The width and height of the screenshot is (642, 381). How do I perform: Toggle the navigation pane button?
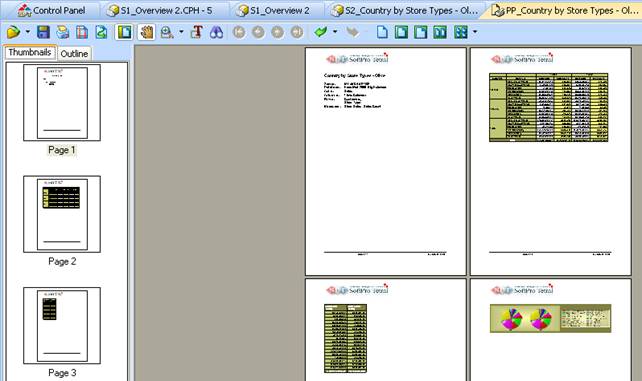point(124,32)
